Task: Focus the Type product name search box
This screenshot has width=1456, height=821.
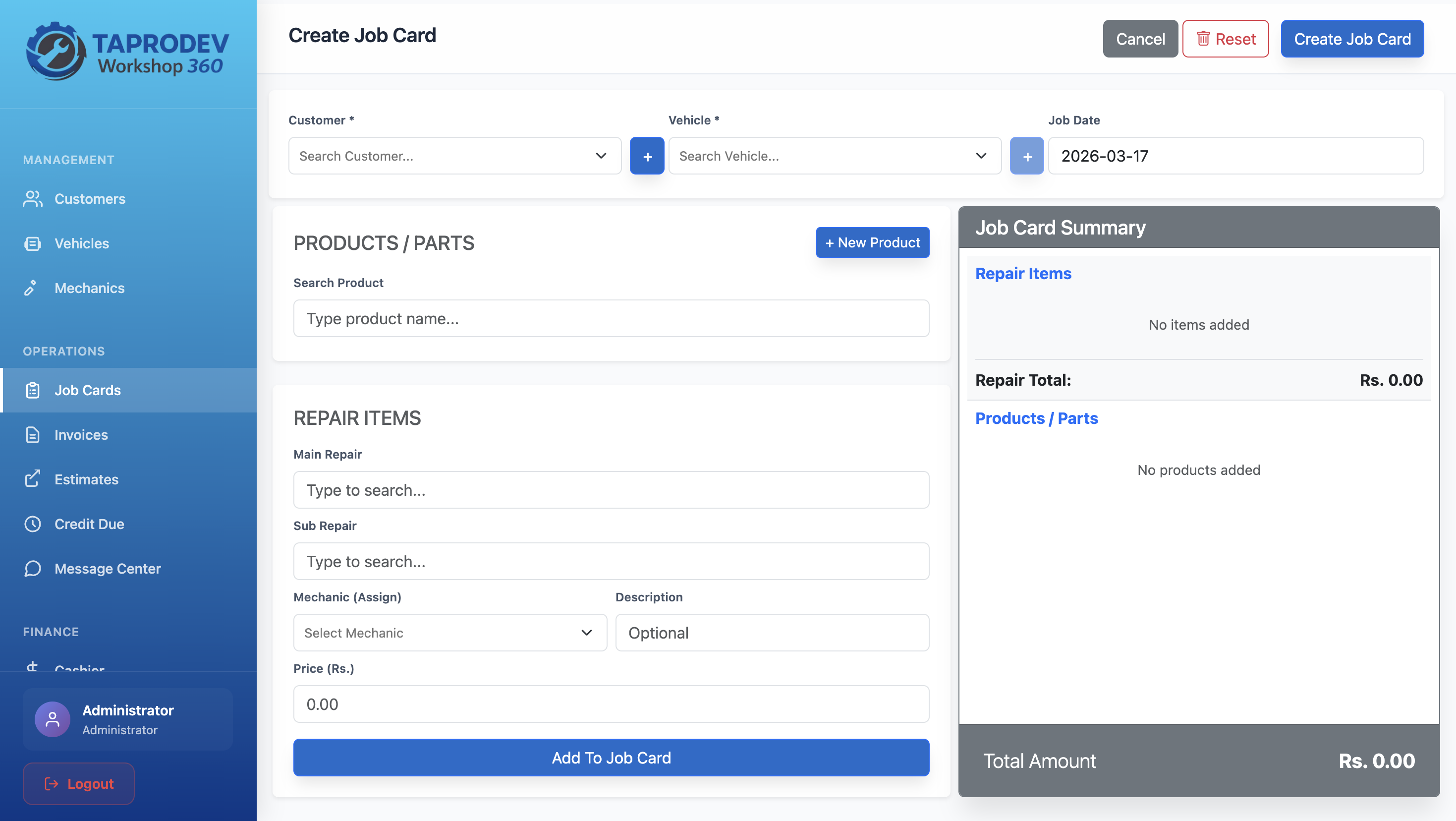Action: [x=611, y=318]
